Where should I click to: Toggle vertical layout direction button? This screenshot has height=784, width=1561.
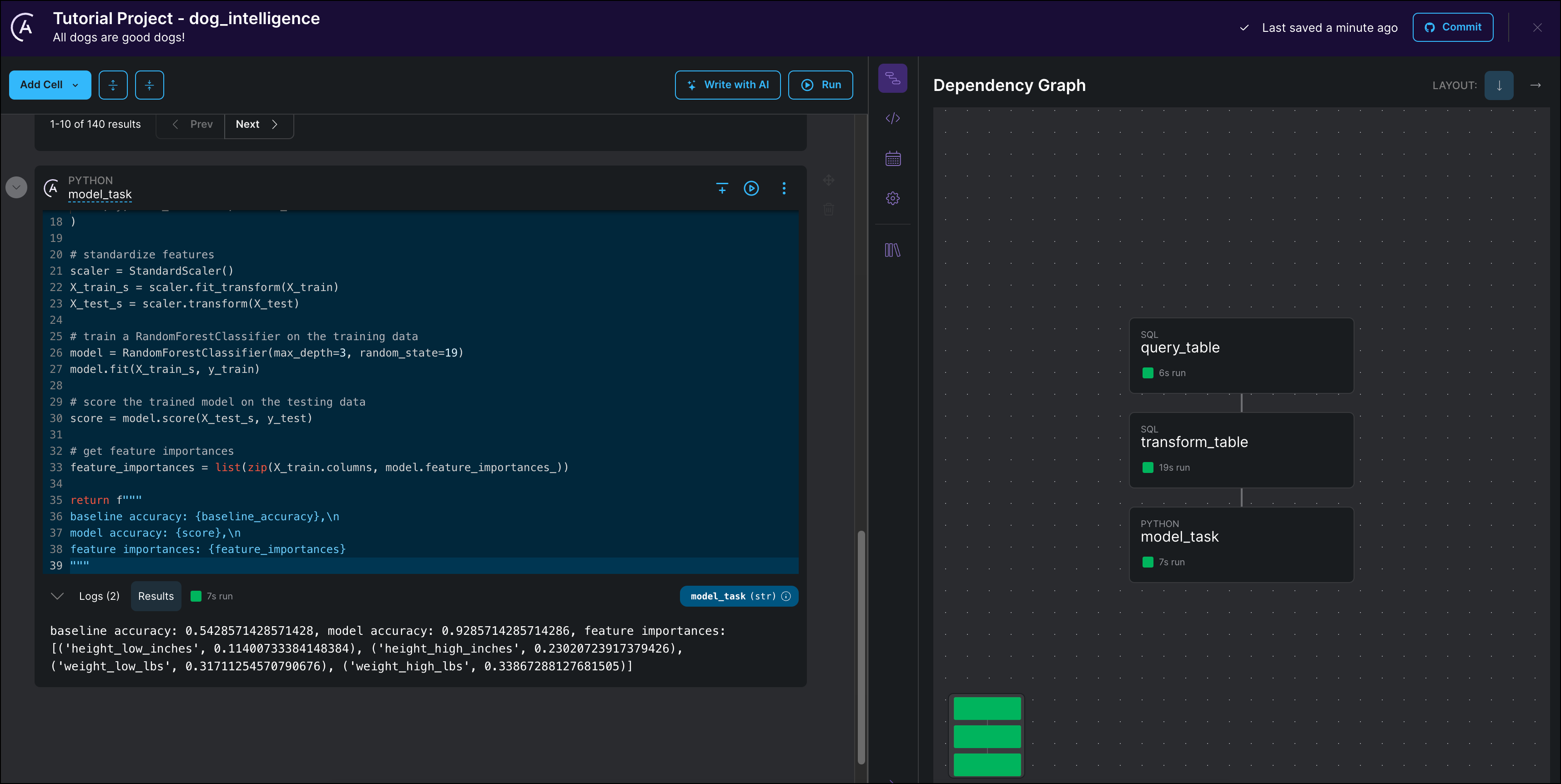pyautogui.click(x=1499, y=85)
